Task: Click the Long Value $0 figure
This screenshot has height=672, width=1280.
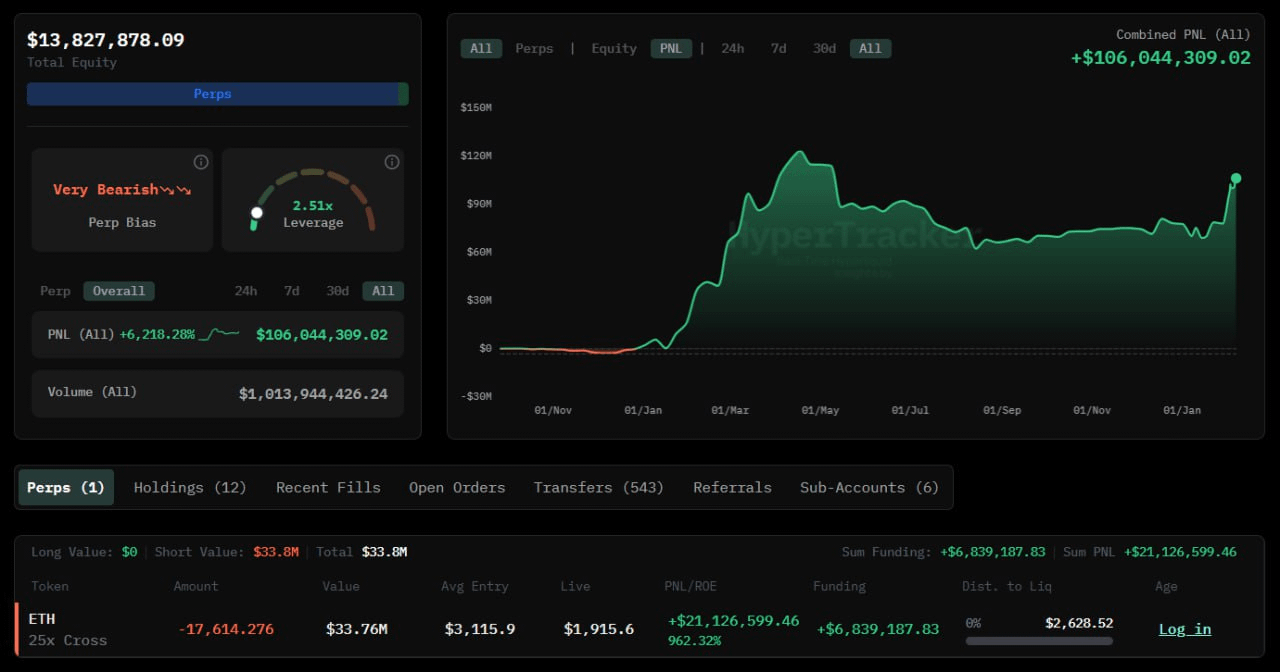Action: click(x=130, y=552)
